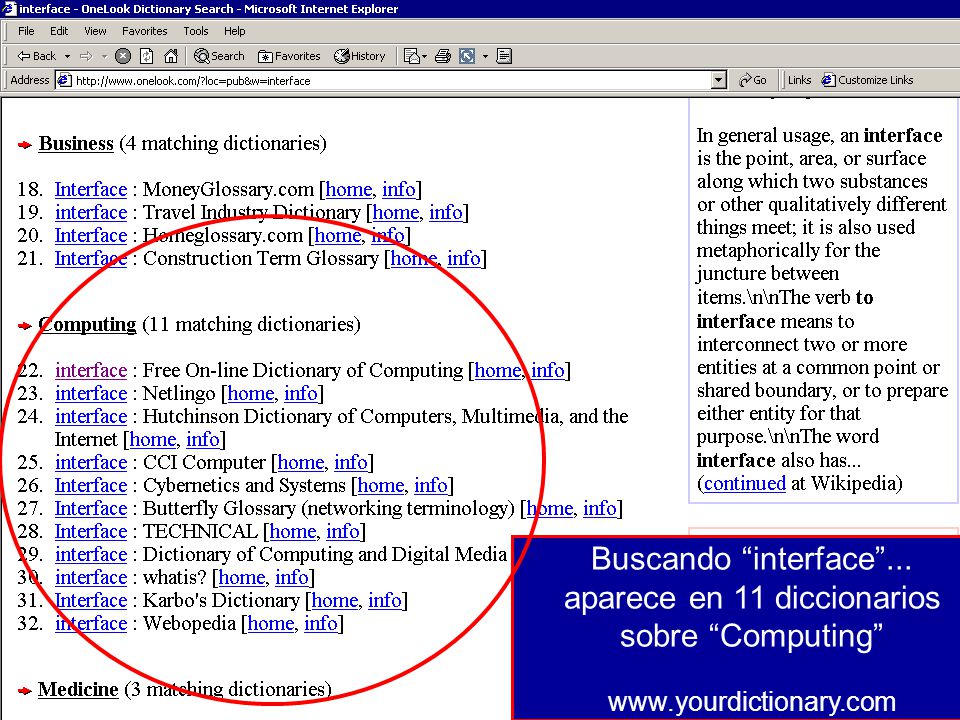This screenshot has width=960, height=720.
Task: Open Interface entry for TECHNICAL
Action: pyautogui.click(x=91, y=531)
